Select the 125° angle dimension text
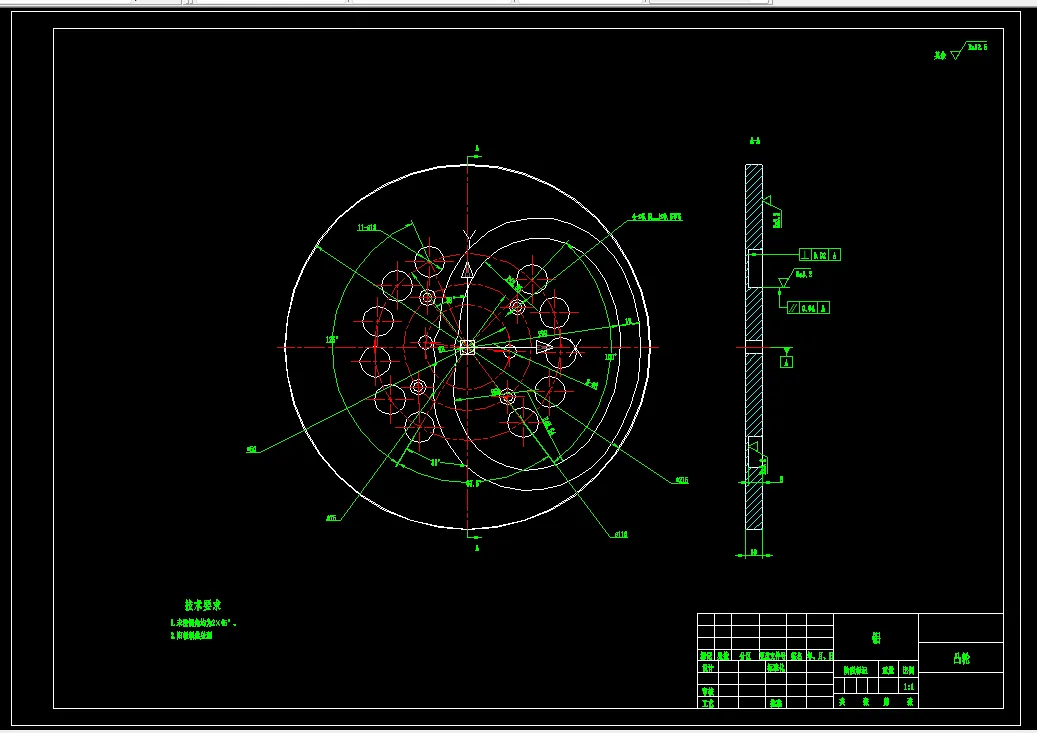The height and width of the screenshot is (733, 1037). coord(332,339)
